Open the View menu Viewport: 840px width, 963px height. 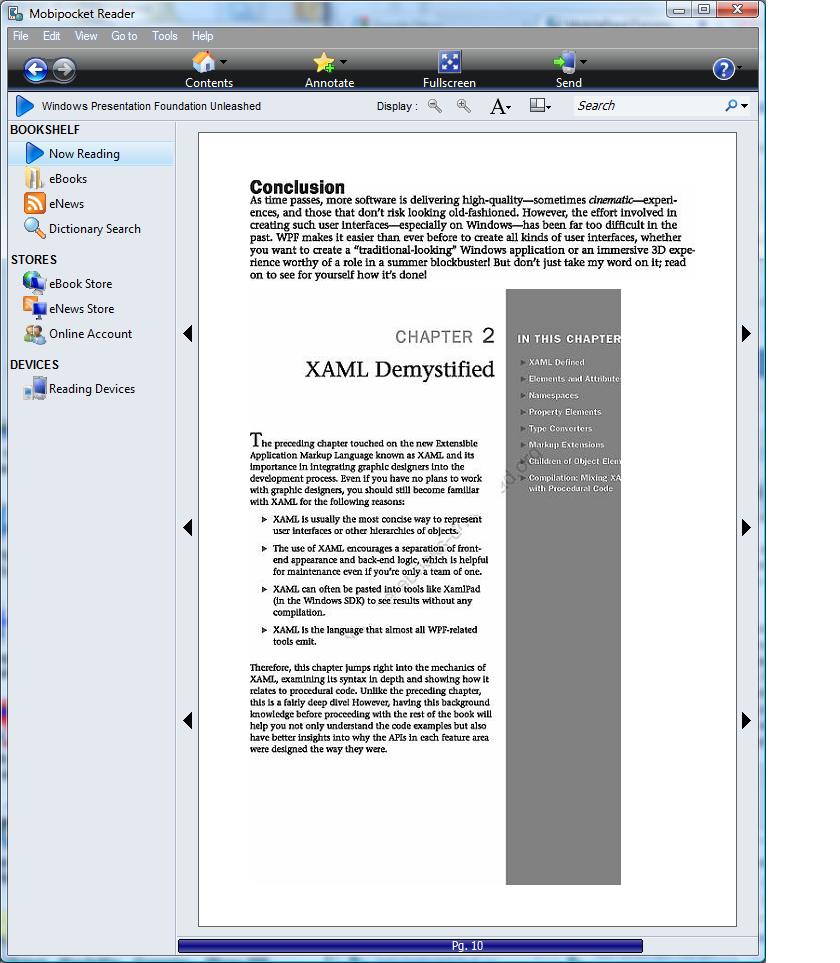(x=86, y=36)
